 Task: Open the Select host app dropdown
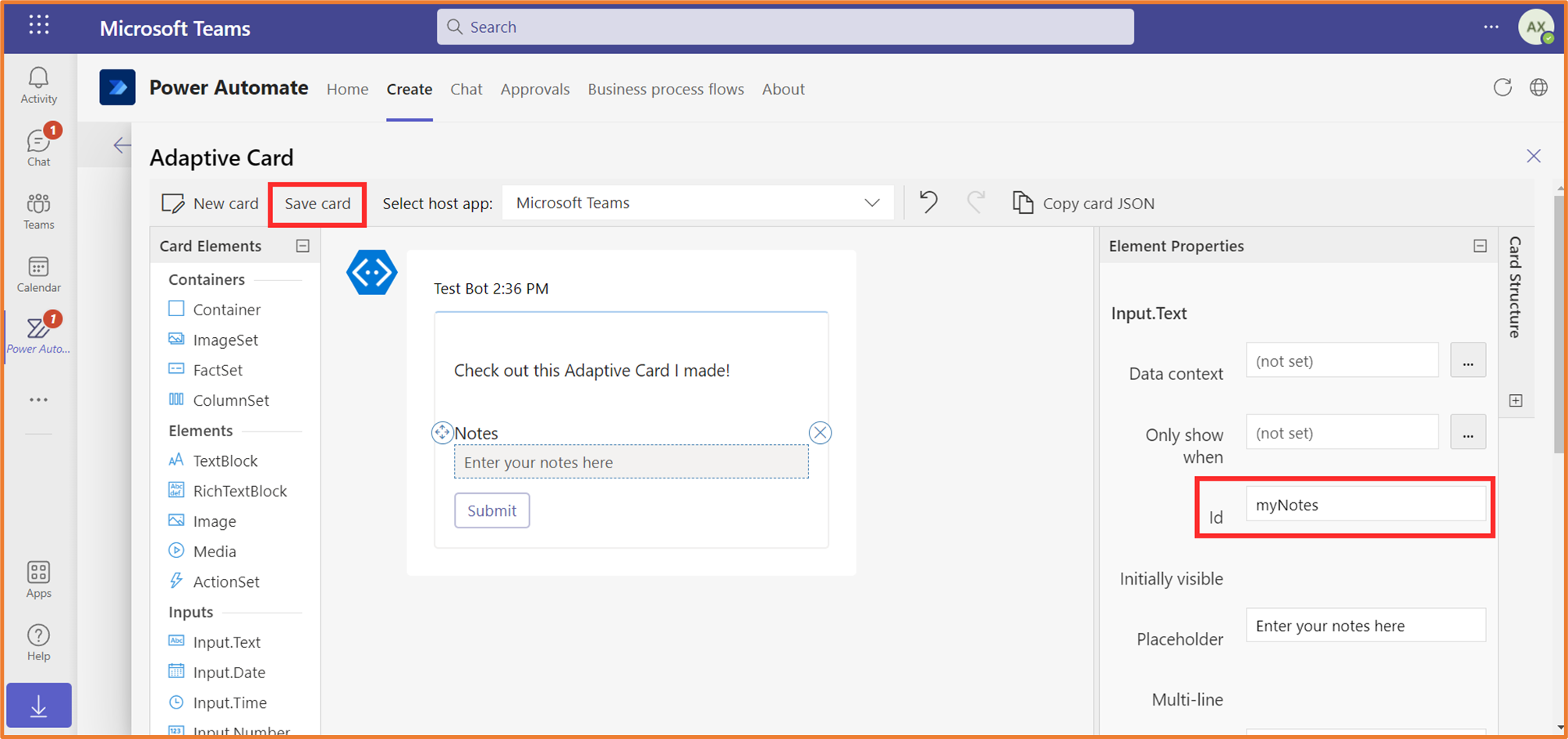(871, 202)
